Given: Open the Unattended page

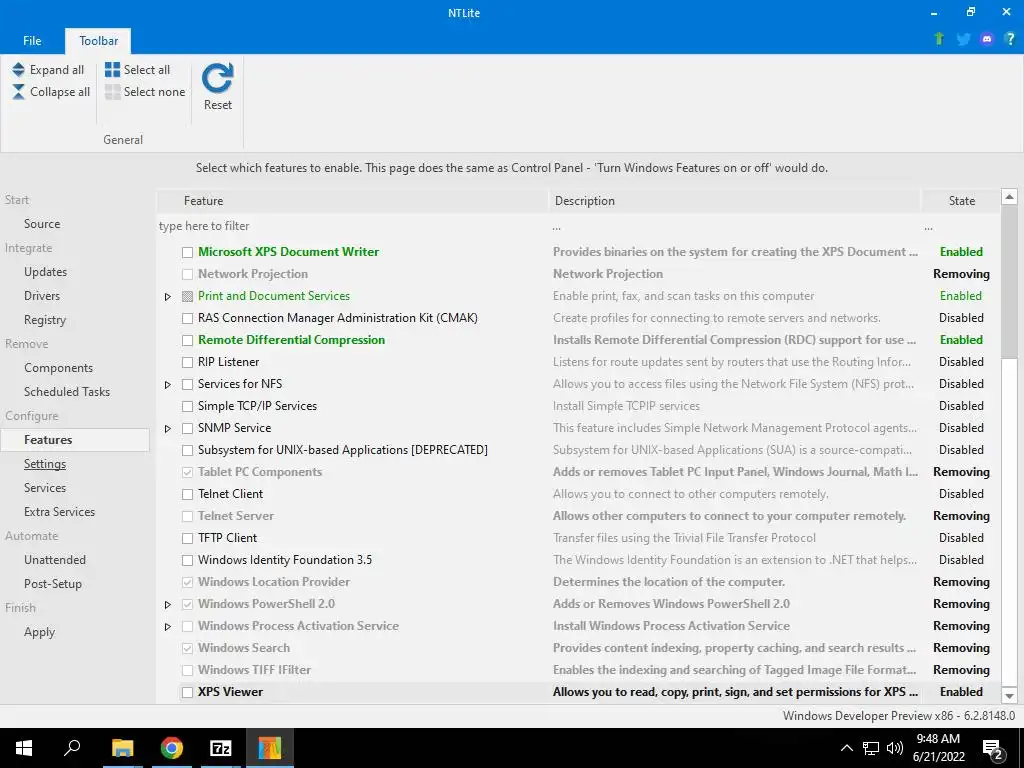Looking at the screenshot, I should pyautogui.click(x=55, y=560).
